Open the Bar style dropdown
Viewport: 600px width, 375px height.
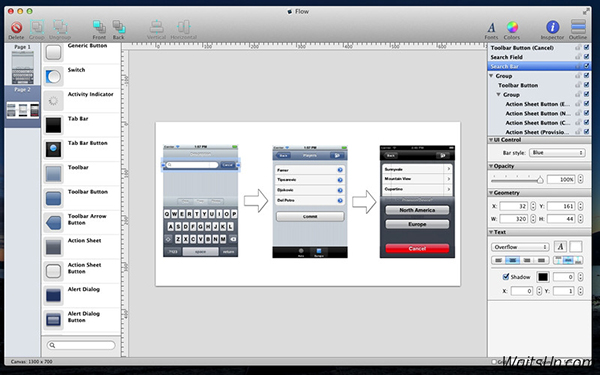[557, 153]
